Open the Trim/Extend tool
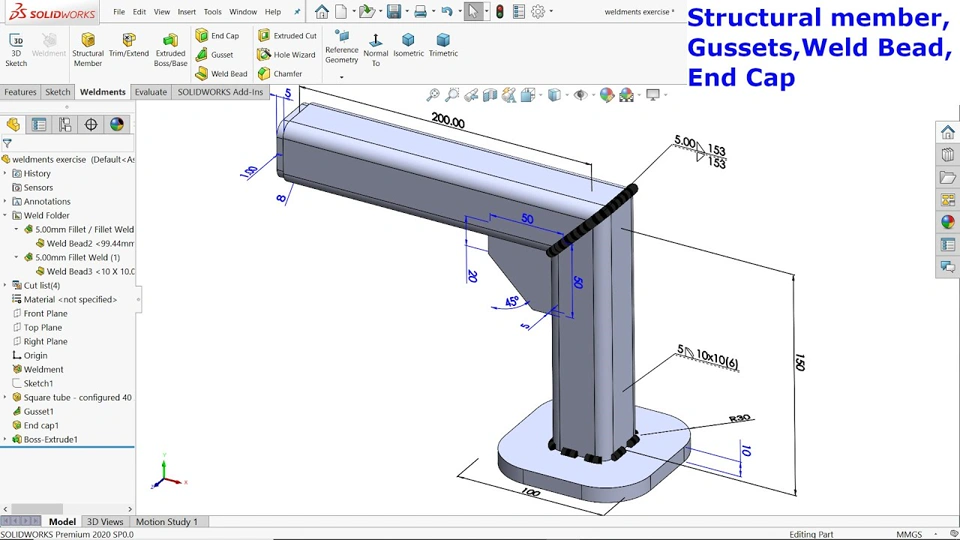 click(129, 45)
